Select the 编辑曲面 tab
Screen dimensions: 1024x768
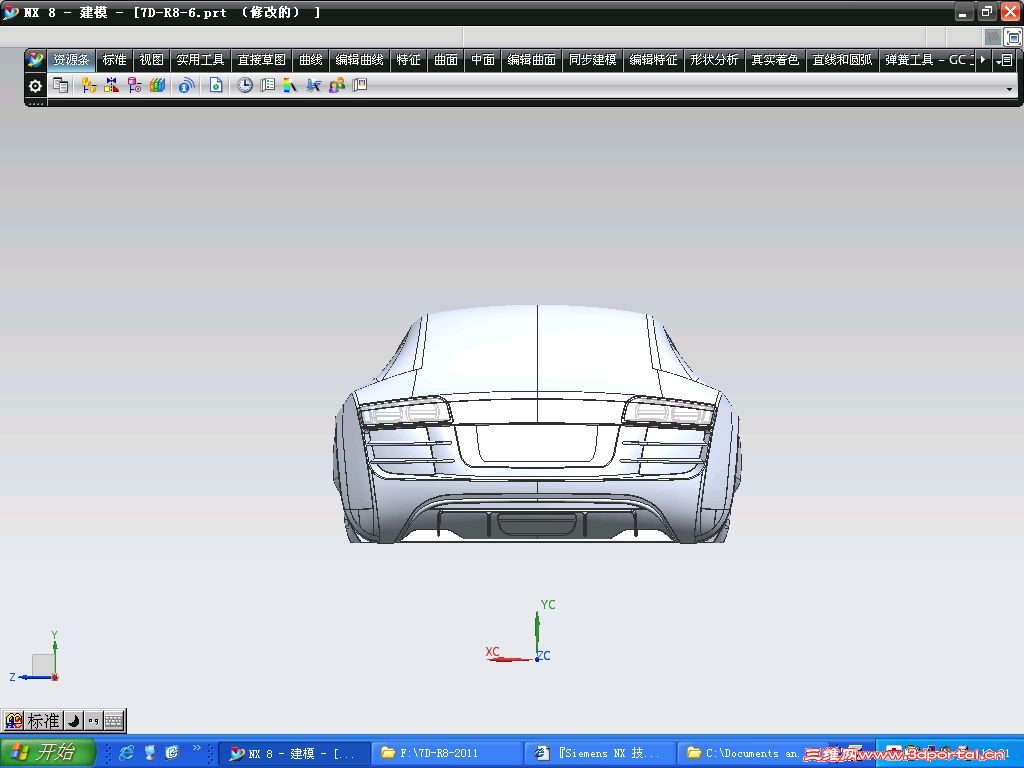point(532,60)
